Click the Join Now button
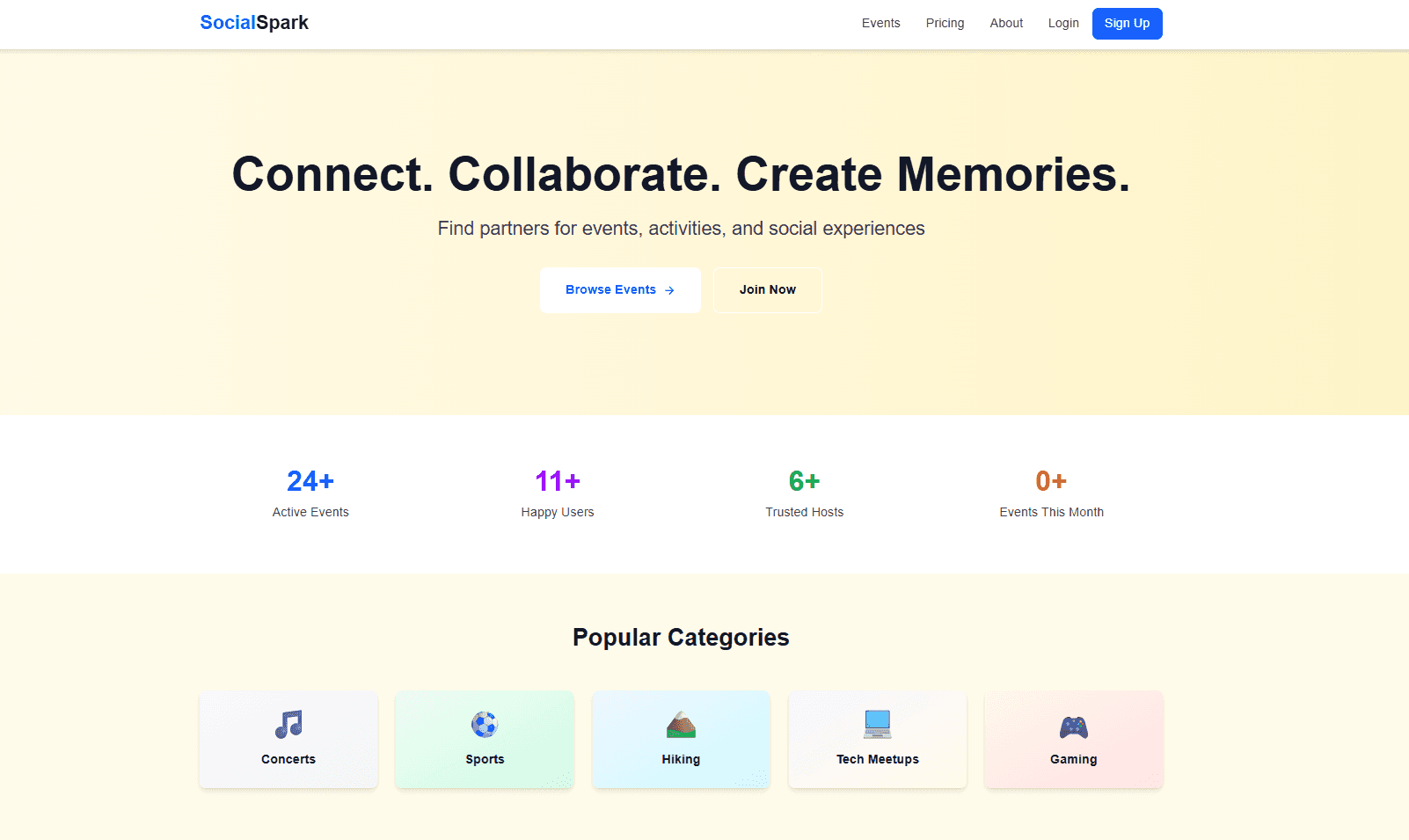The height and width of the screenshot is (840, 1409). [767, 289]
